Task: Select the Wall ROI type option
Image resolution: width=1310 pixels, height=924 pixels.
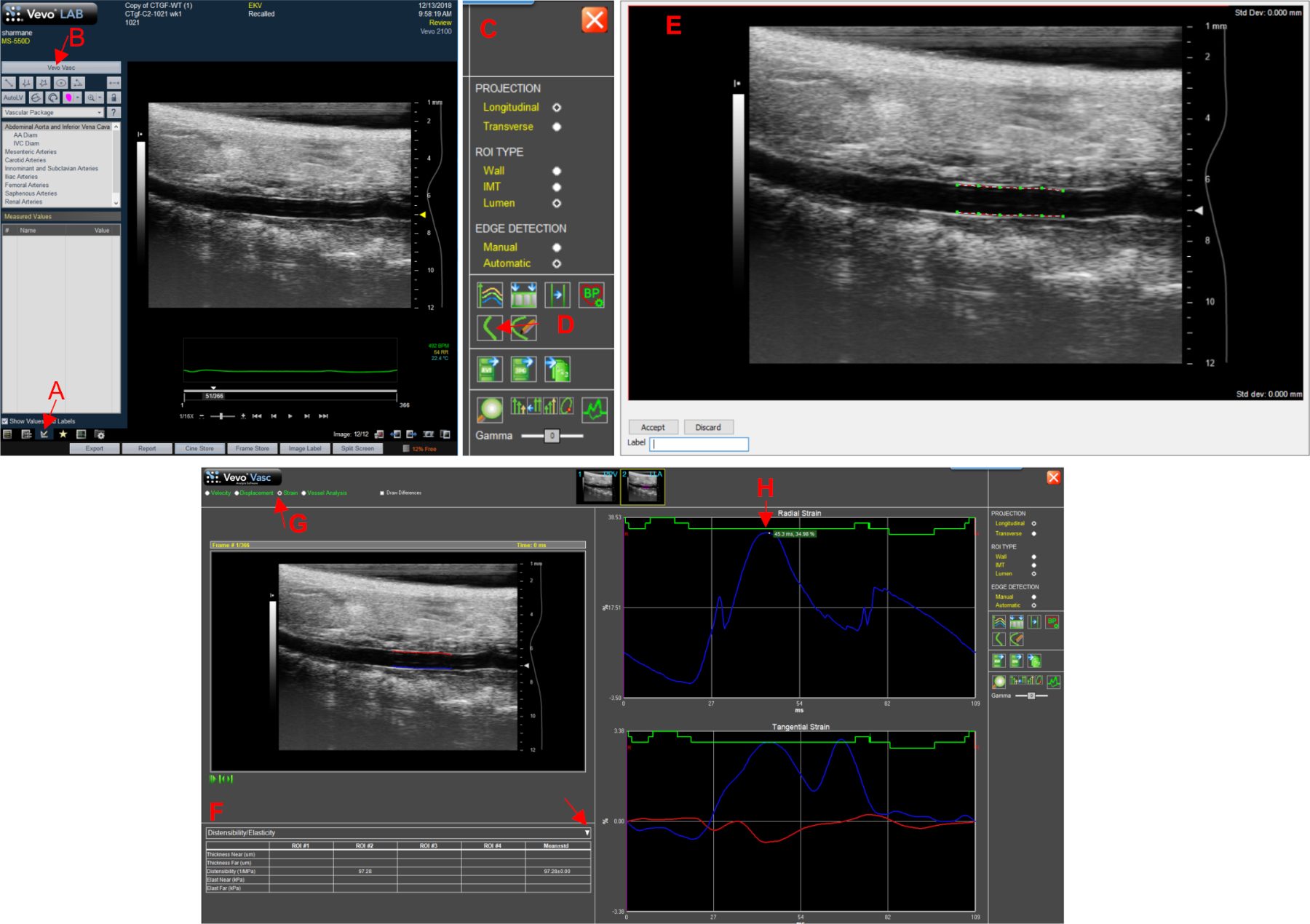Action: [557, 171]
